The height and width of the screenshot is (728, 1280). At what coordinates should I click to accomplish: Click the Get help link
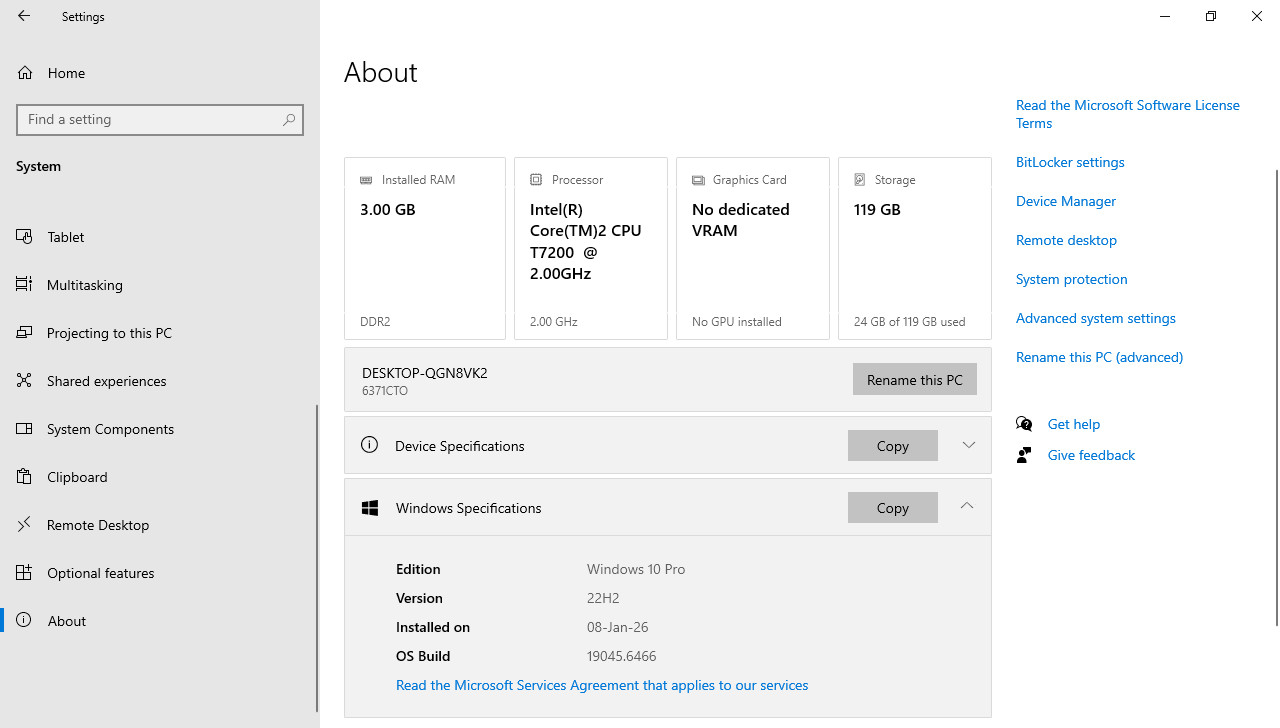pyautogui.click(x=1074, y=424)
